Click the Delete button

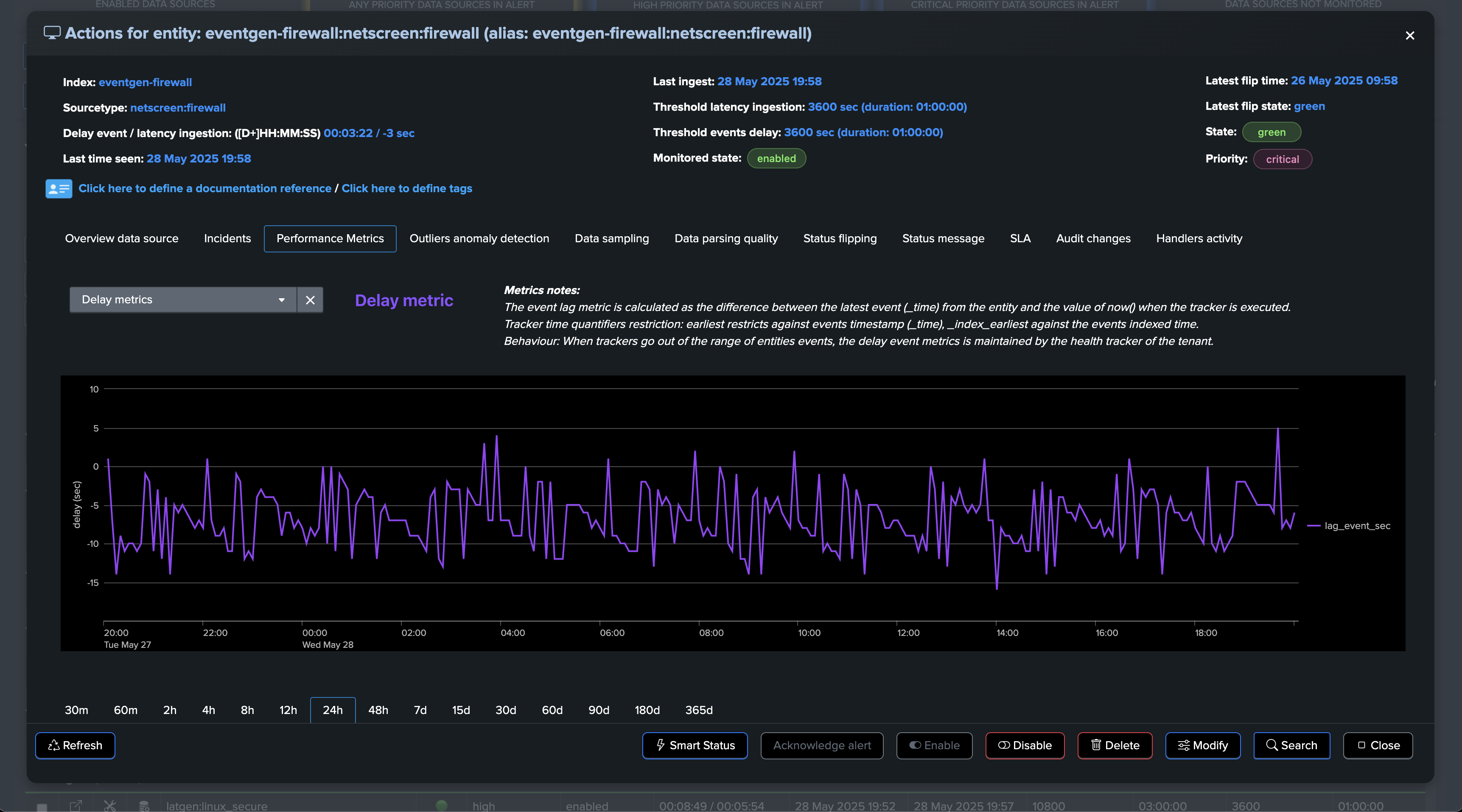[1115, 745]
